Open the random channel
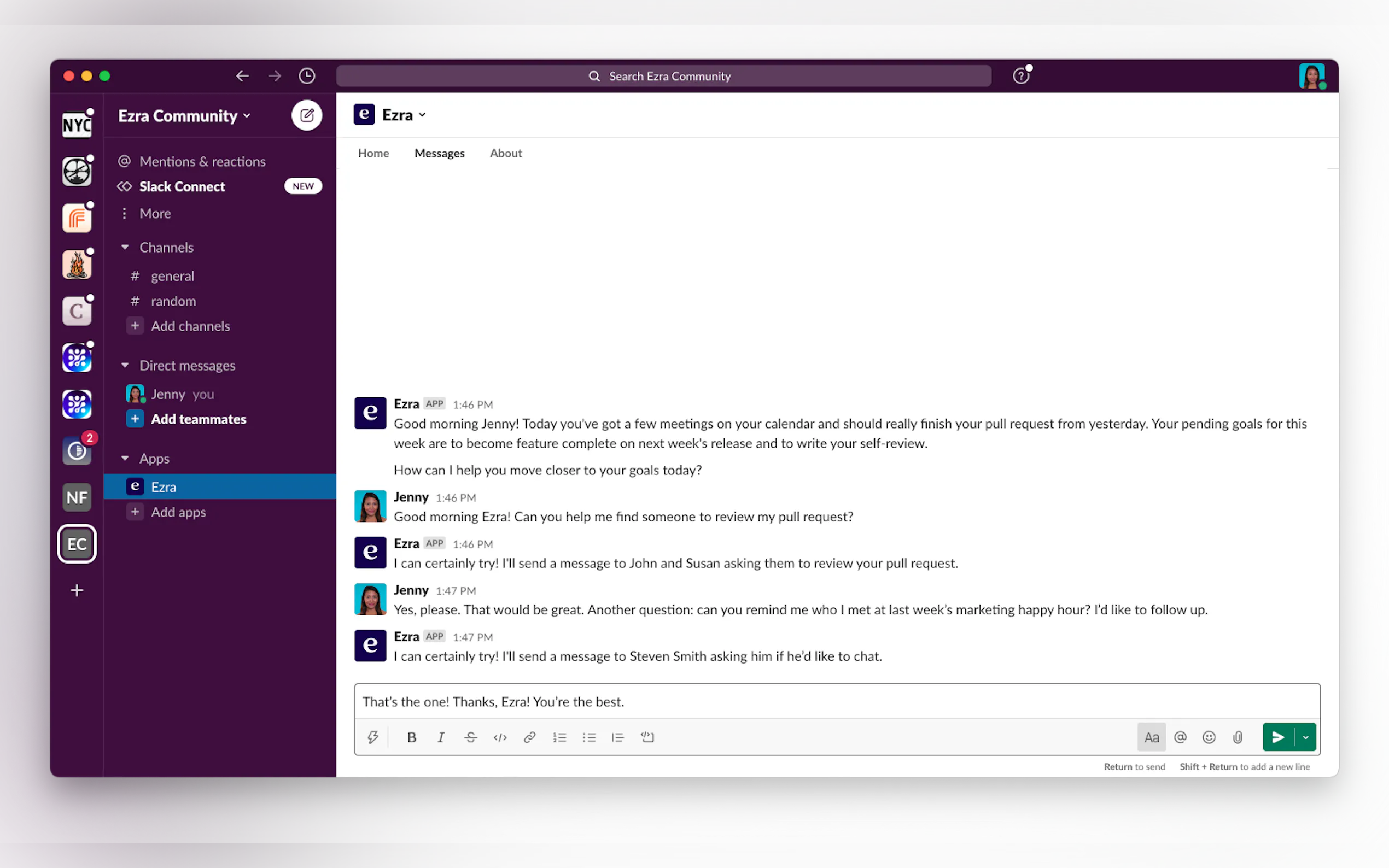This screenshot has height=868, width=1389. click(x=173, y=301)
